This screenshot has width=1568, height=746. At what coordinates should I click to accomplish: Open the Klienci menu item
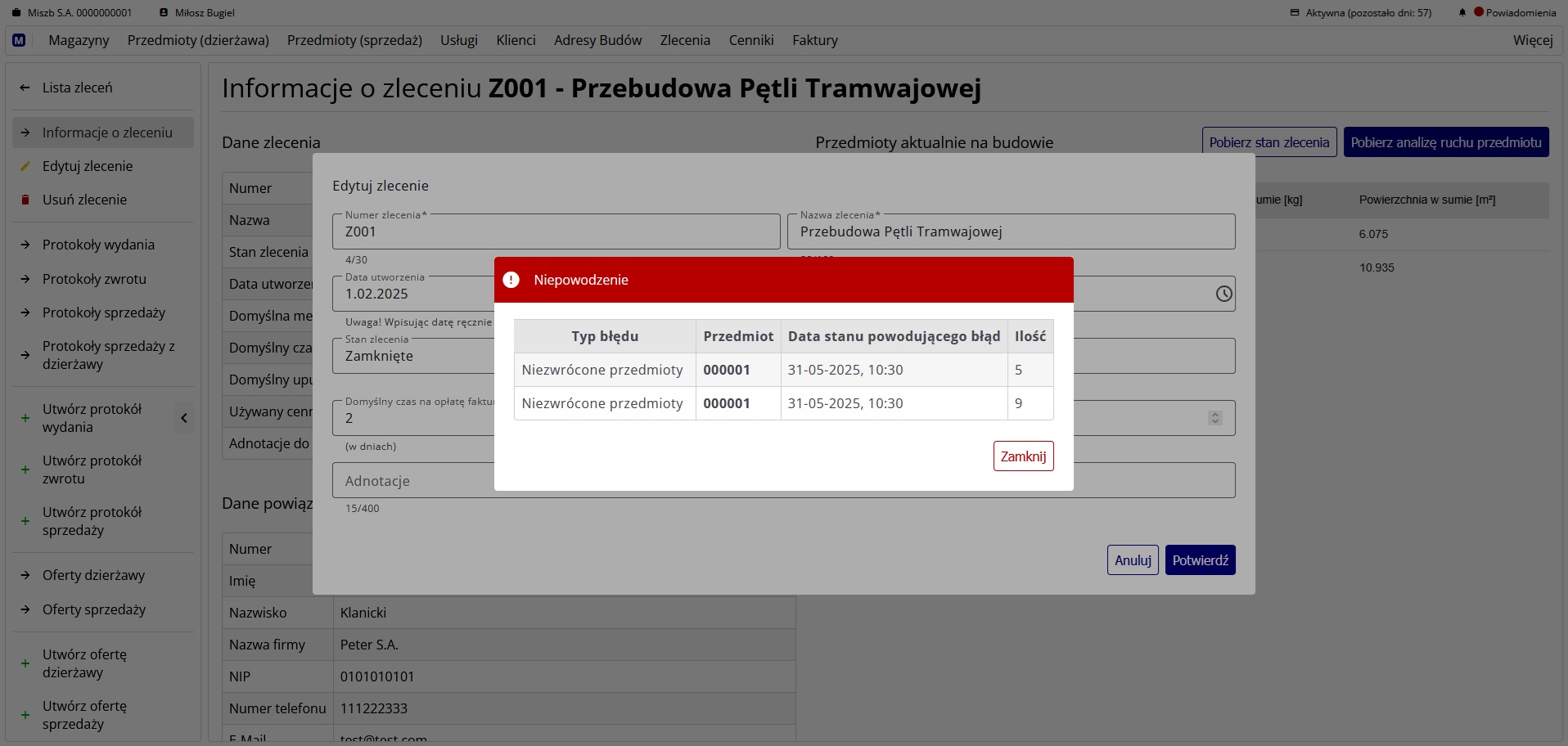coord(516,39)
